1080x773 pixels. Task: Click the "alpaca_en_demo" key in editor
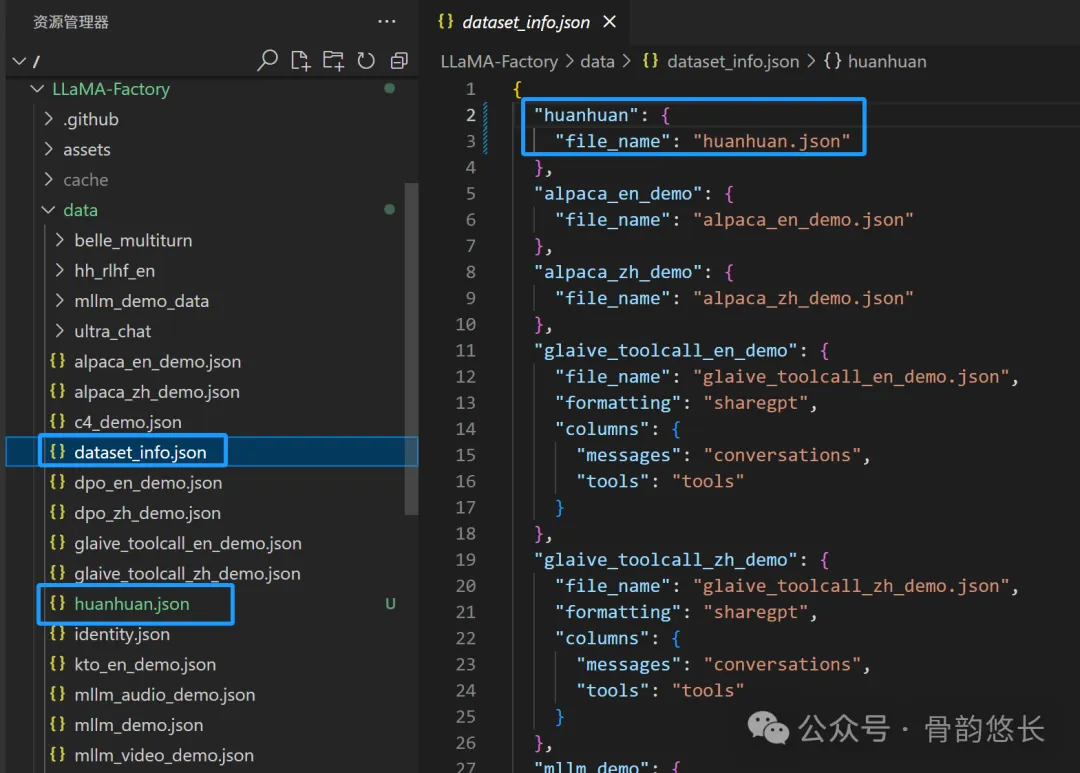tap(618, 194)
